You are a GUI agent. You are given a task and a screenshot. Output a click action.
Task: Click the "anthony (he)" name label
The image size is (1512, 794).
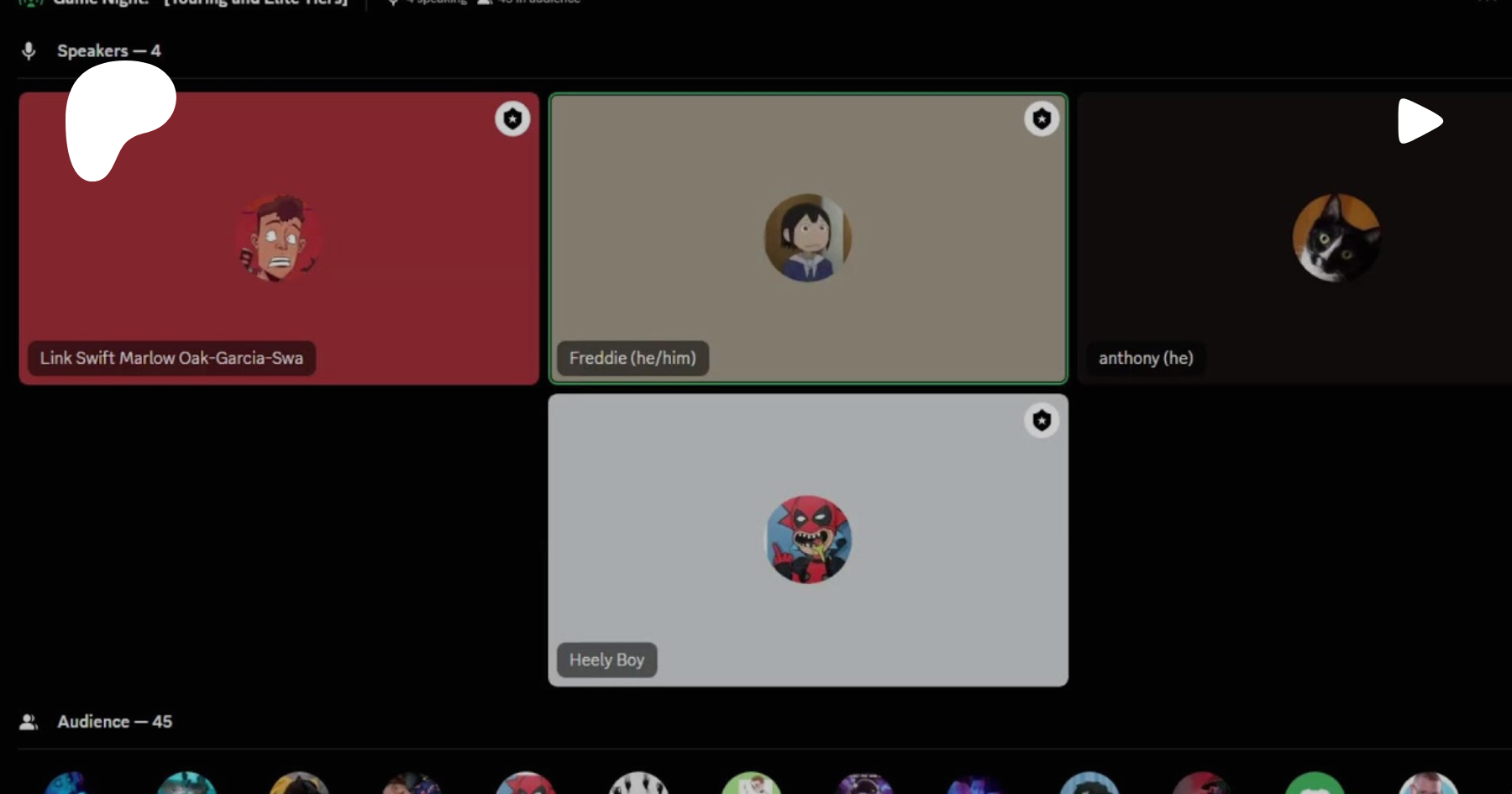[x=1146, y=358]
